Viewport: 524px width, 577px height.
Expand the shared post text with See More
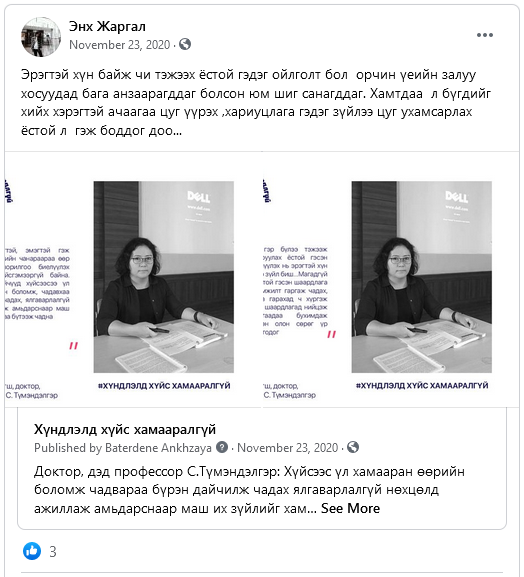tap(350, 508)
